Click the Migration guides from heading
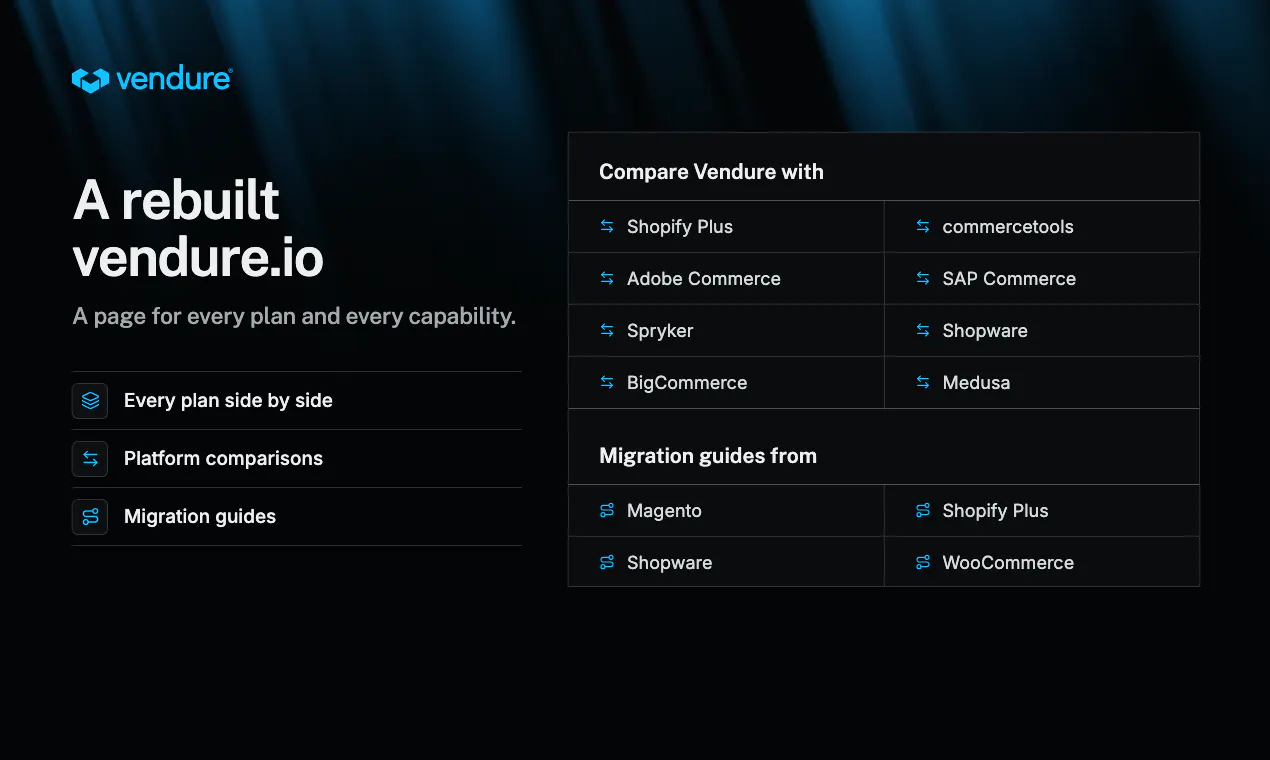Viewport: 1270px width, 760px height. coord(708,456)
